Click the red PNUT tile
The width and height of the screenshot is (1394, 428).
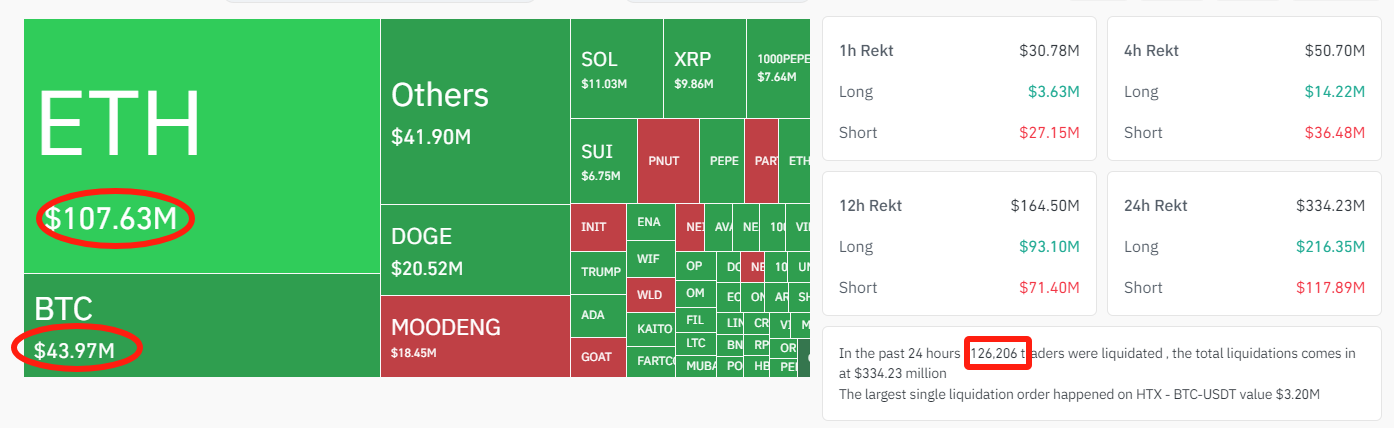pyautogui.click(x=667, y=161)
